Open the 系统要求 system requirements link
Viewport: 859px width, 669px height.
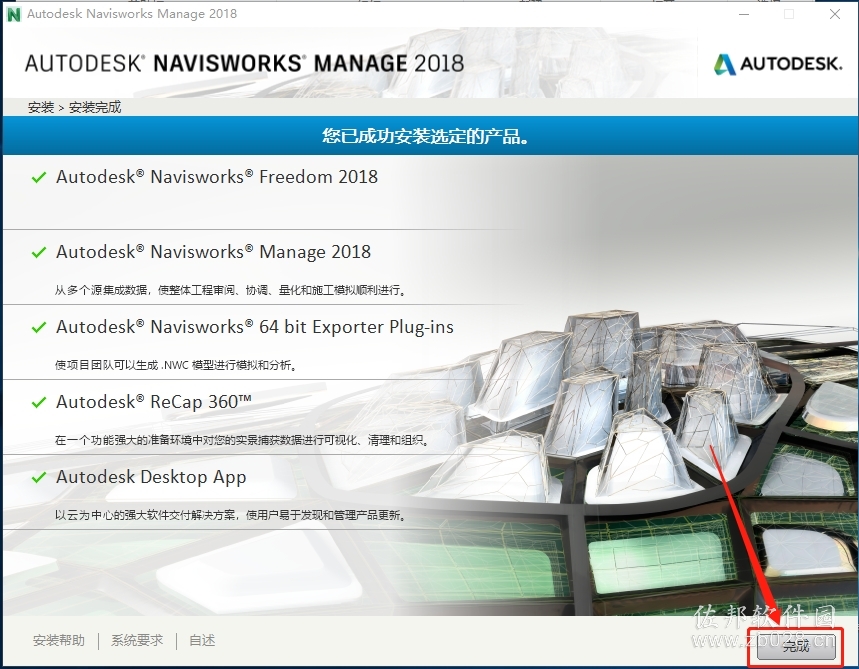pos(137,640)
